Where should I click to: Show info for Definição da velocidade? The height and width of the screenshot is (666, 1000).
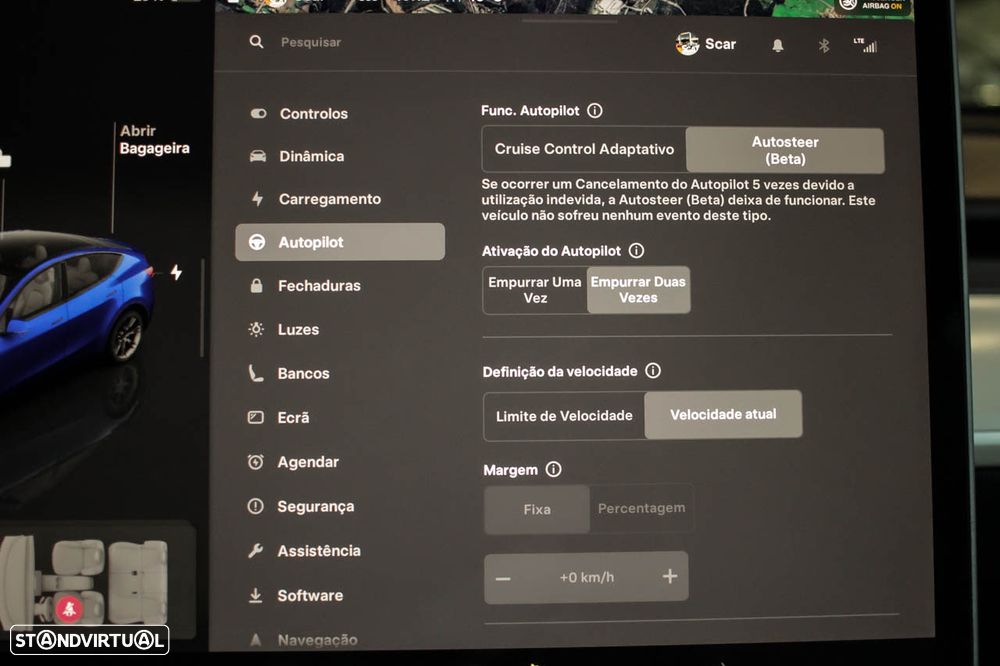(x=653, y=371)
